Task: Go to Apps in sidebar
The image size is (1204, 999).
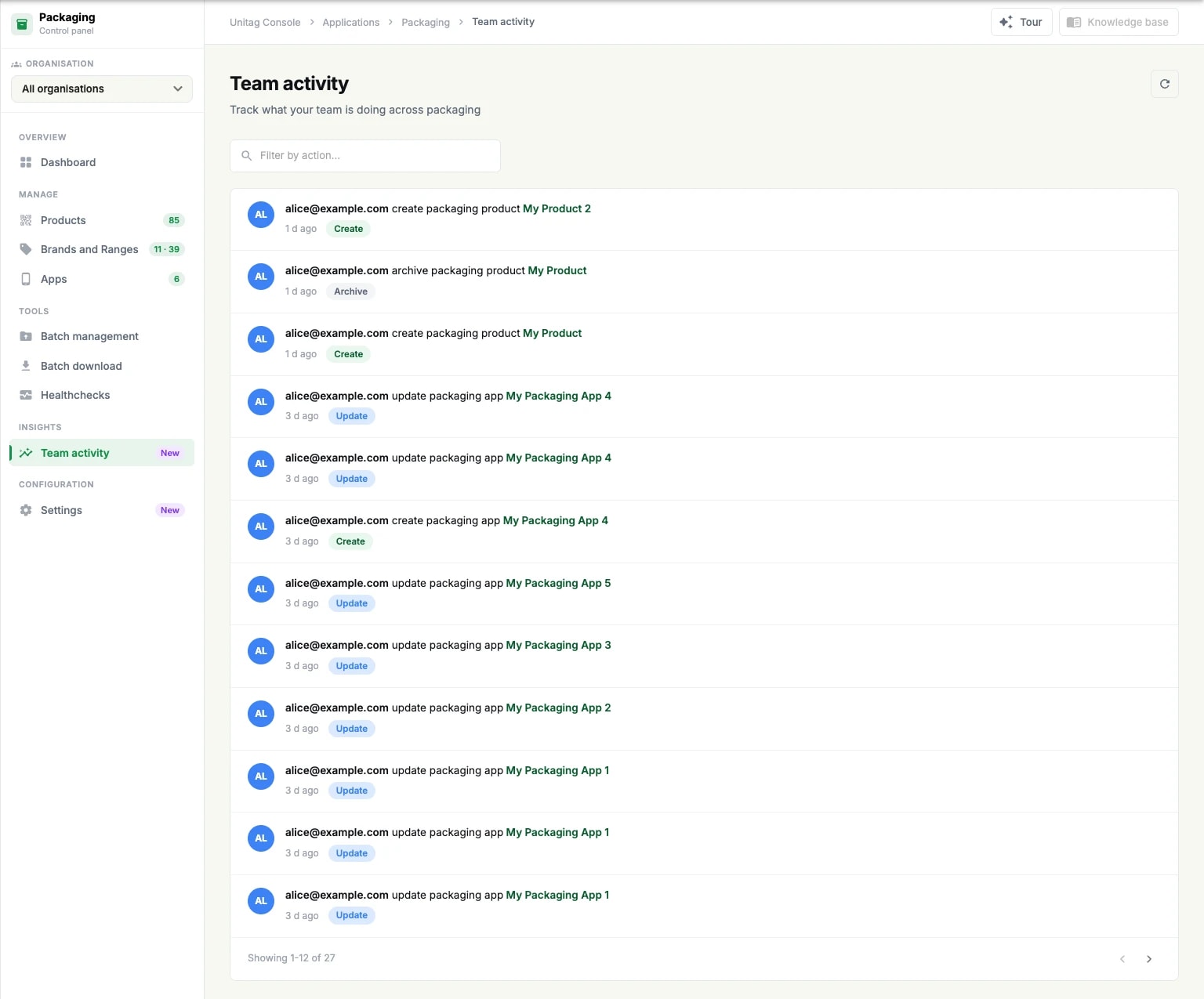Action: pyautogui.click(x=102, y=279)
